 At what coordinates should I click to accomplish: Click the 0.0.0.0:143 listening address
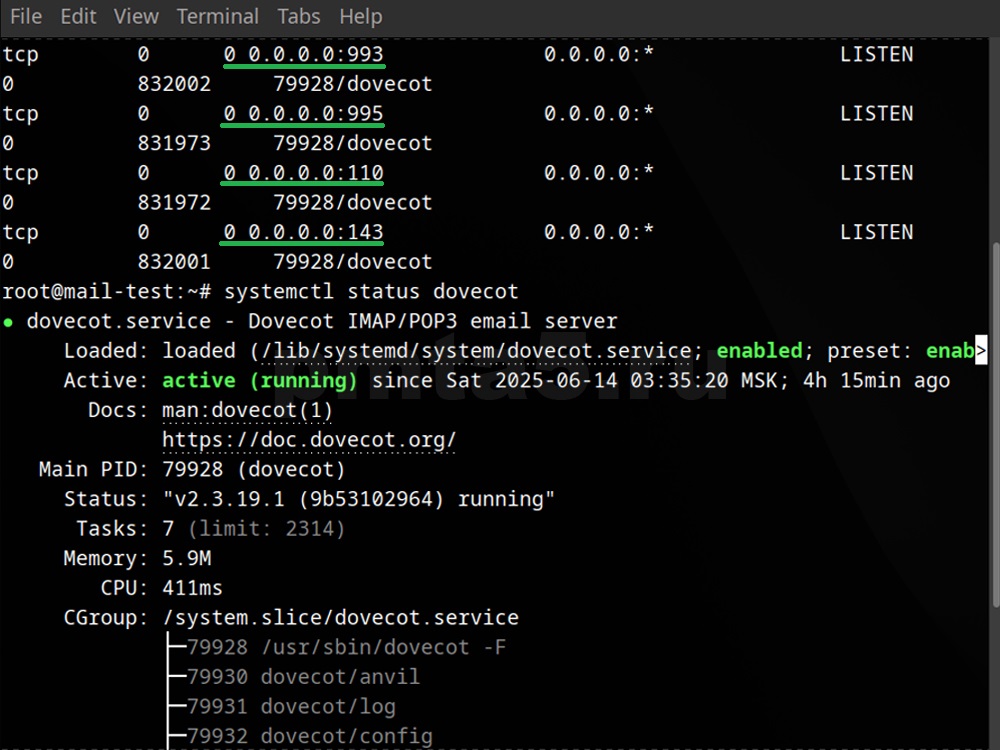point(316,232)
